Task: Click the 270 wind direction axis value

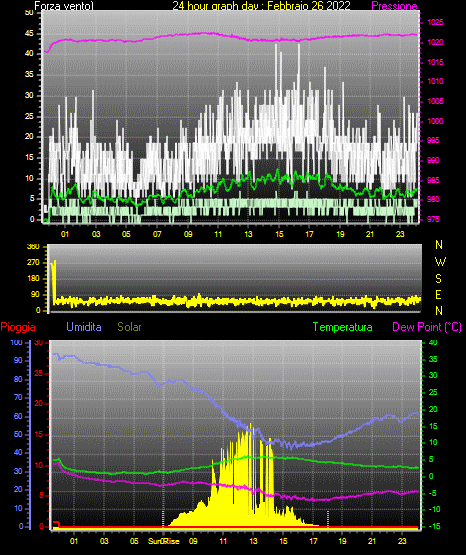Action: [33, 263]
